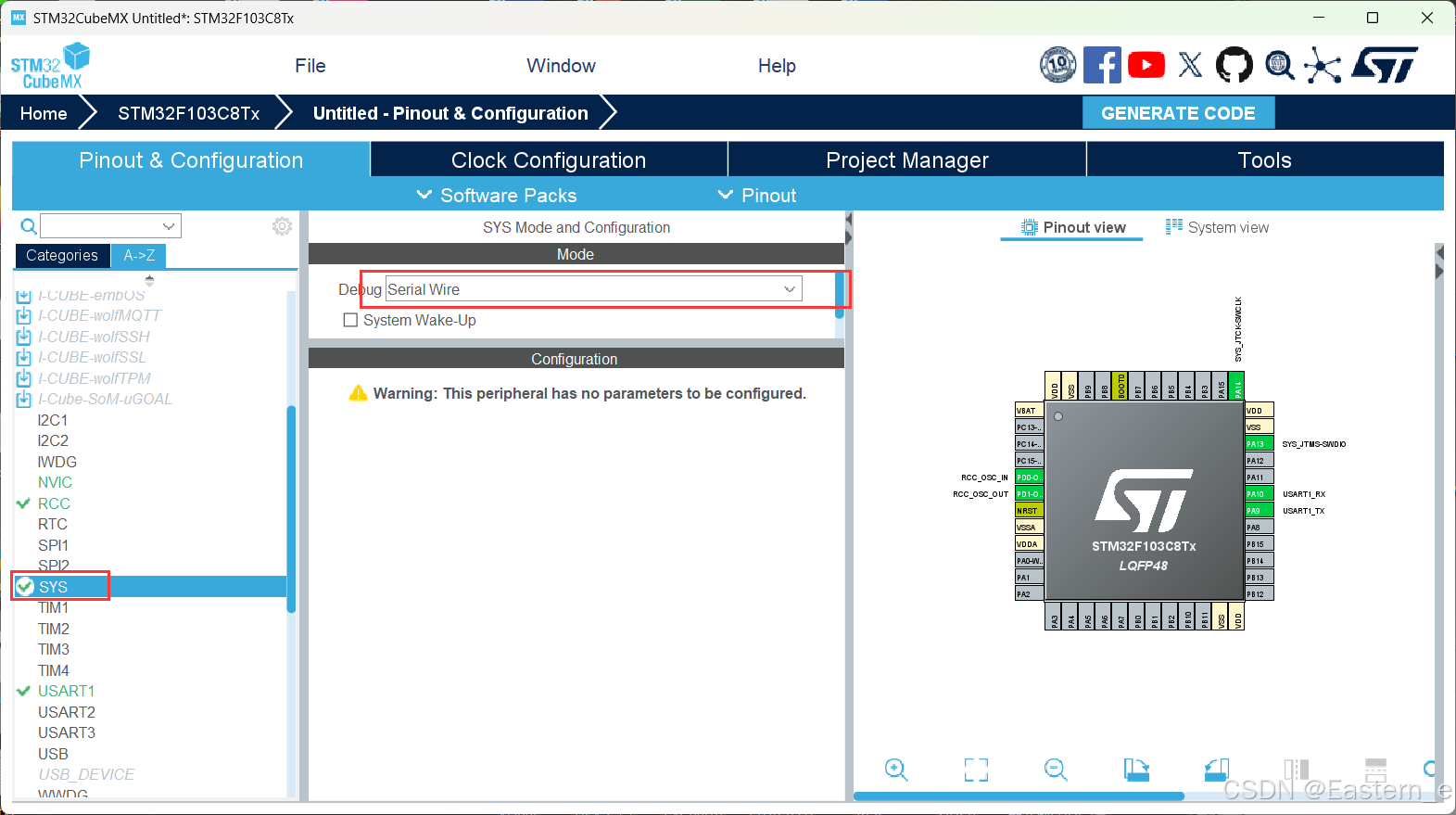
Task: Open the ST 10-year anniversary badge icon
Action: point(1057,65)
